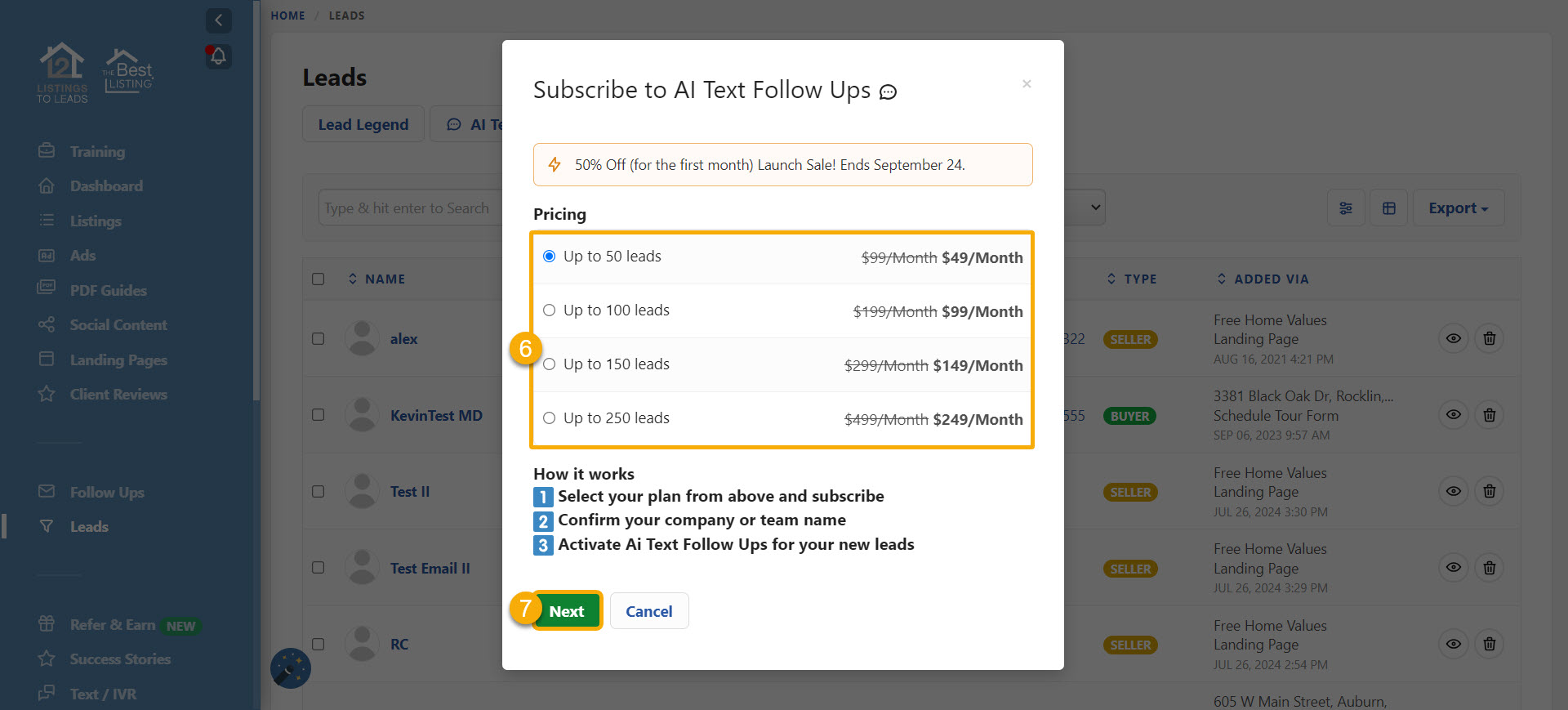View the KevinTest MD lead eye icon
The height and width of the screenshot is (710, 1568).
click(x=1453, y=415)
